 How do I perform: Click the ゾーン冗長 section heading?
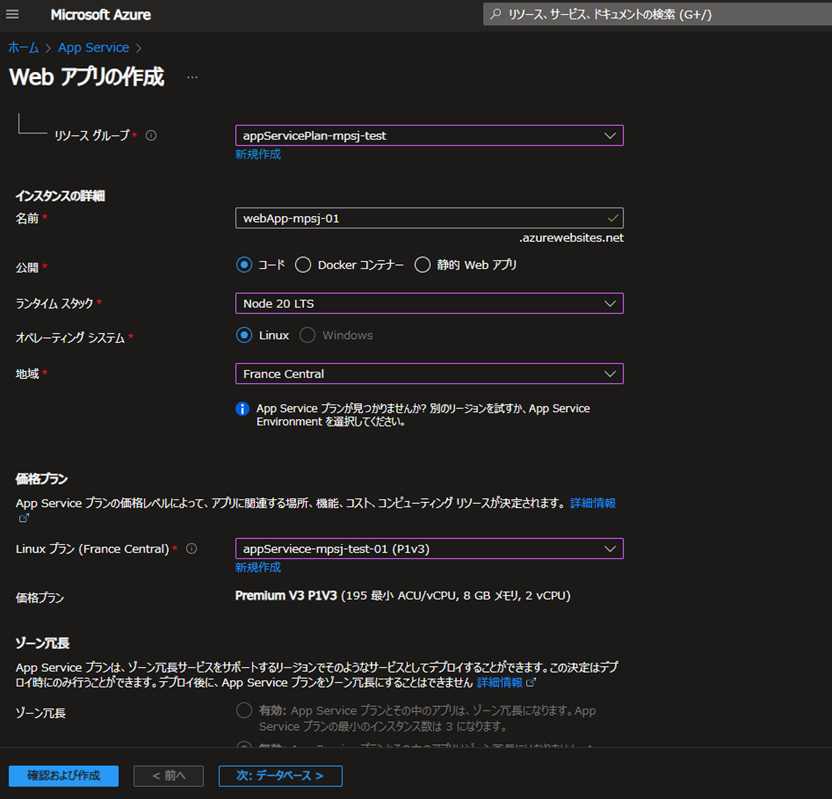pyautogui.click(x=42, y=644)
